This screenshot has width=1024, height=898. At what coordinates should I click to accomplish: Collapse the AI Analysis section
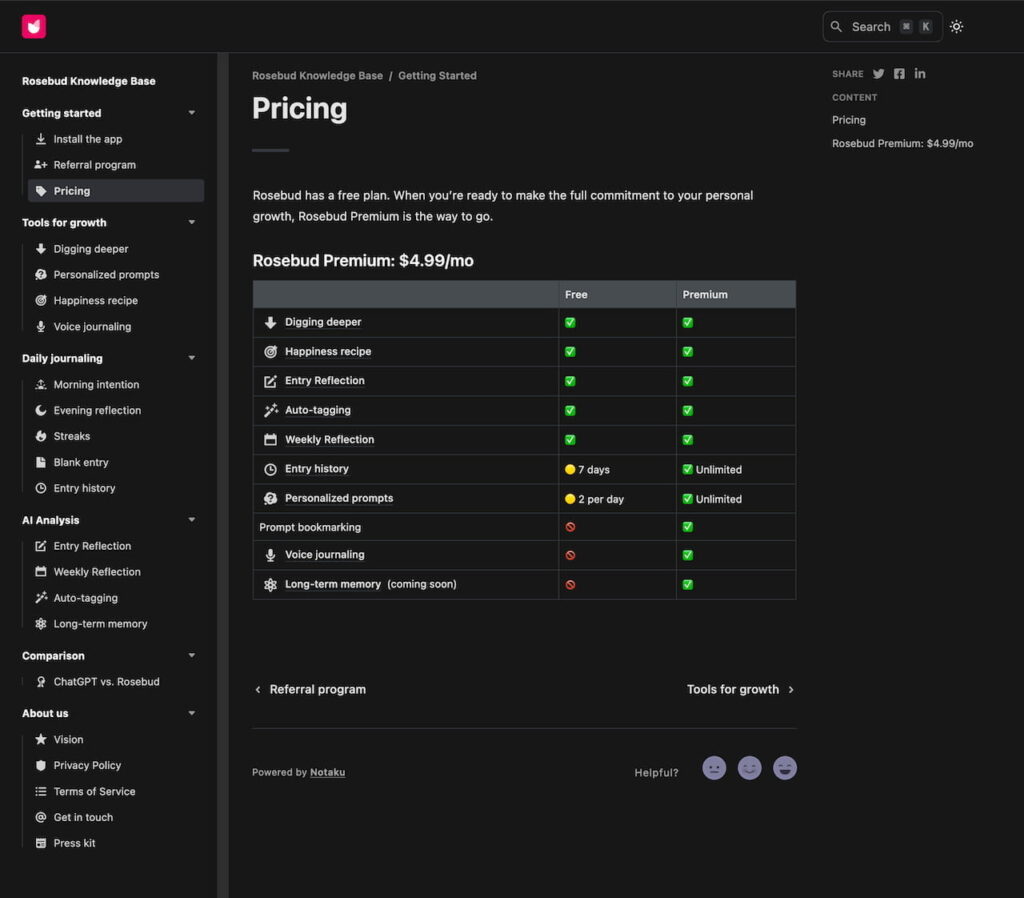click(x=191, y=521)
